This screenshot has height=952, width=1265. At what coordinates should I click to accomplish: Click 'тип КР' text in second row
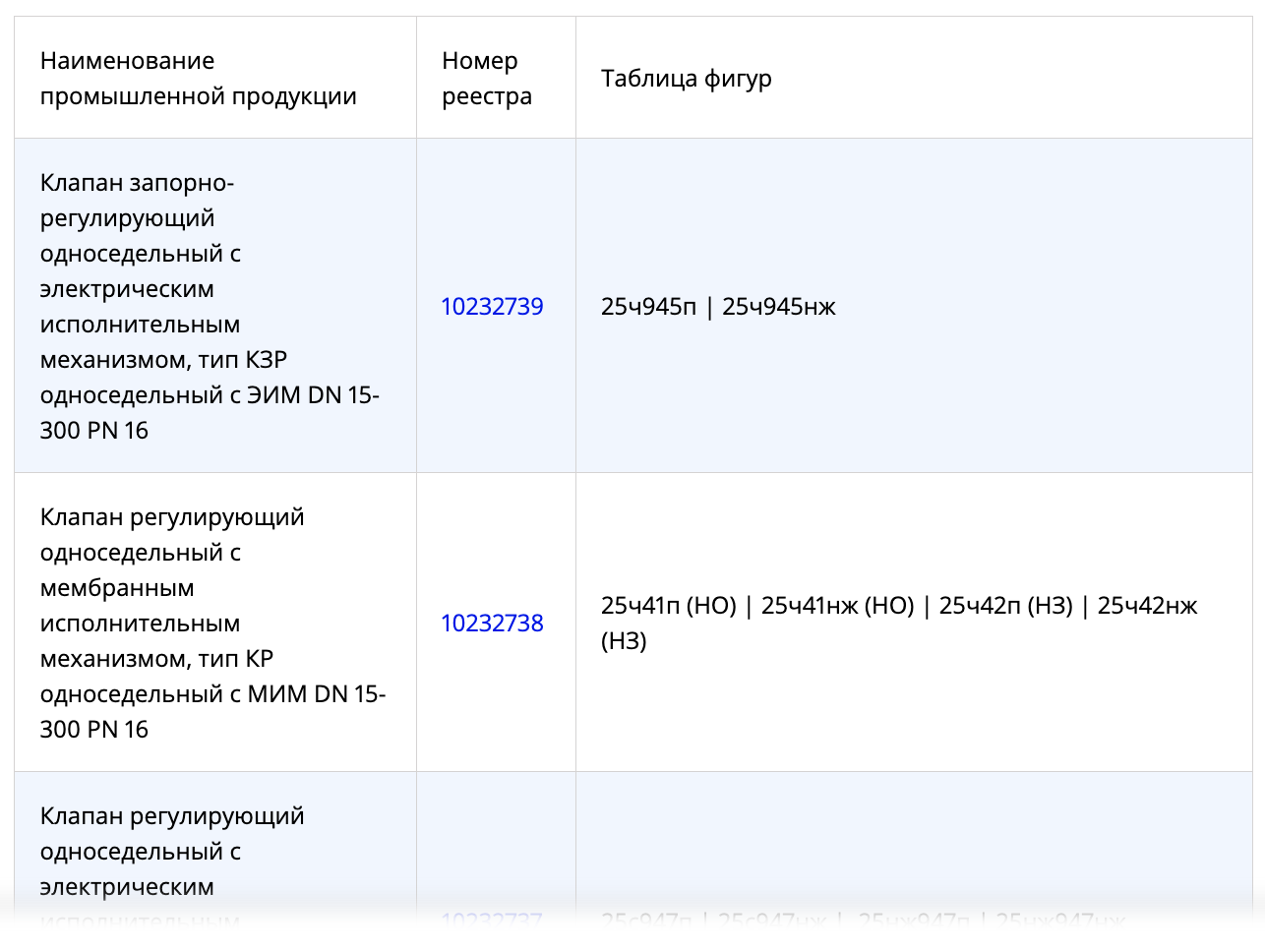236,658
